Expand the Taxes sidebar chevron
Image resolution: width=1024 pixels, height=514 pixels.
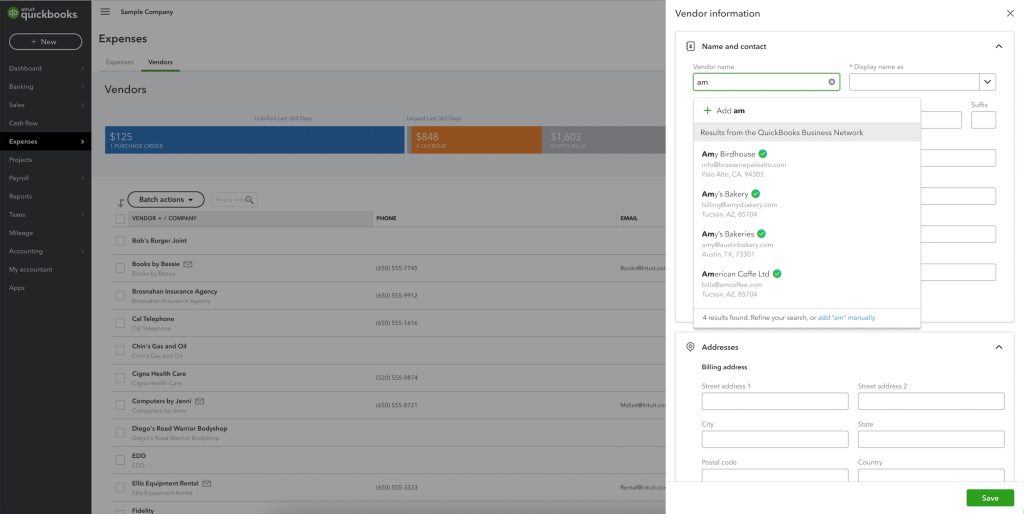pyautogui.click(x=82, y=215)
